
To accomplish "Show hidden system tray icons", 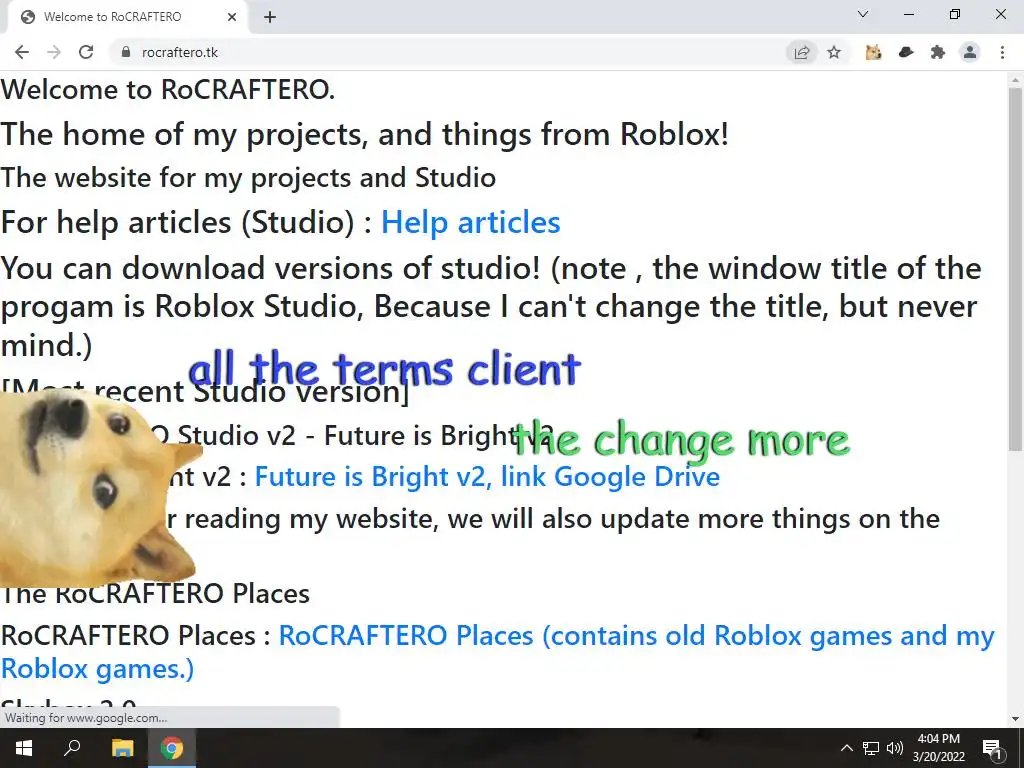I will coord(846,748).
